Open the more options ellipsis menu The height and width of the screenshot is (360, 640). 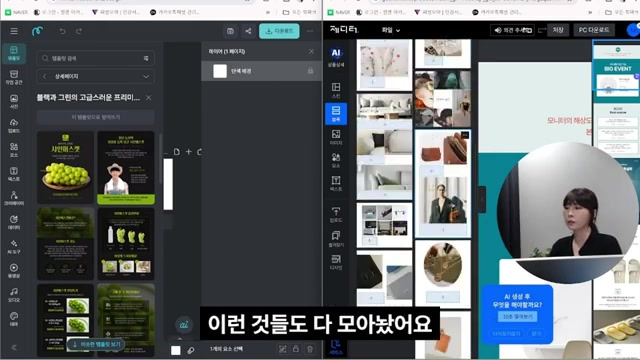pos(310,31)
